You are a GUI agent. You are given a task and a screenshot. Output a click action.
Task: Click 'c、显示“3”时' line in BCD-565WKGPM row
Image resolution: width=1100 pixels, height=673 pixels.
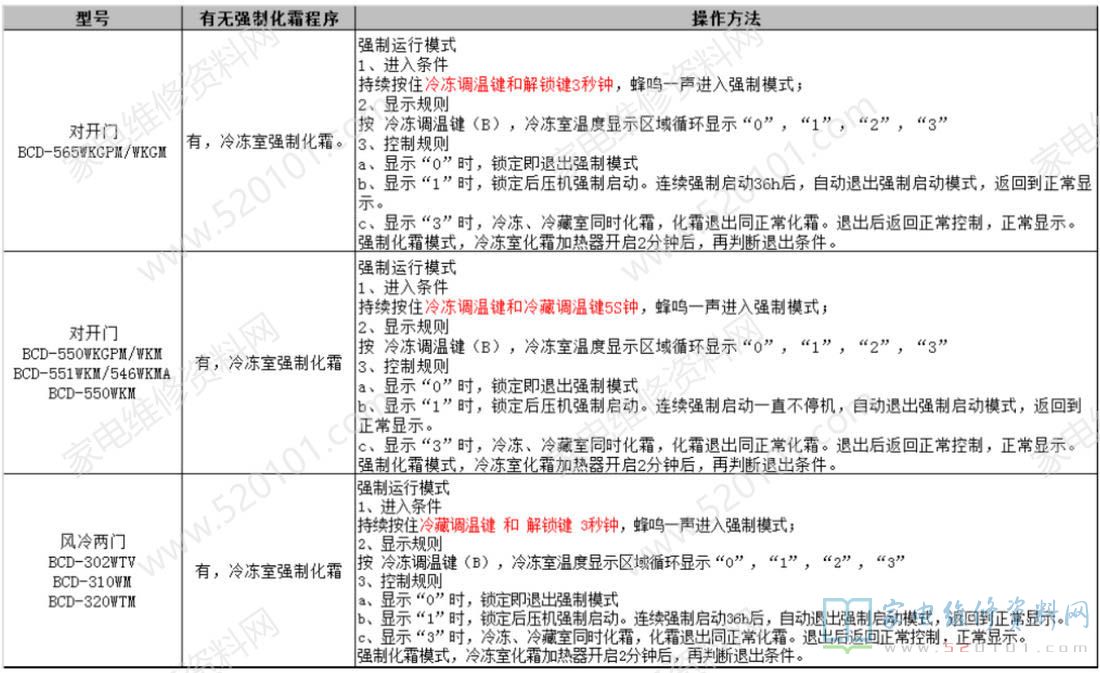[718, 223]
